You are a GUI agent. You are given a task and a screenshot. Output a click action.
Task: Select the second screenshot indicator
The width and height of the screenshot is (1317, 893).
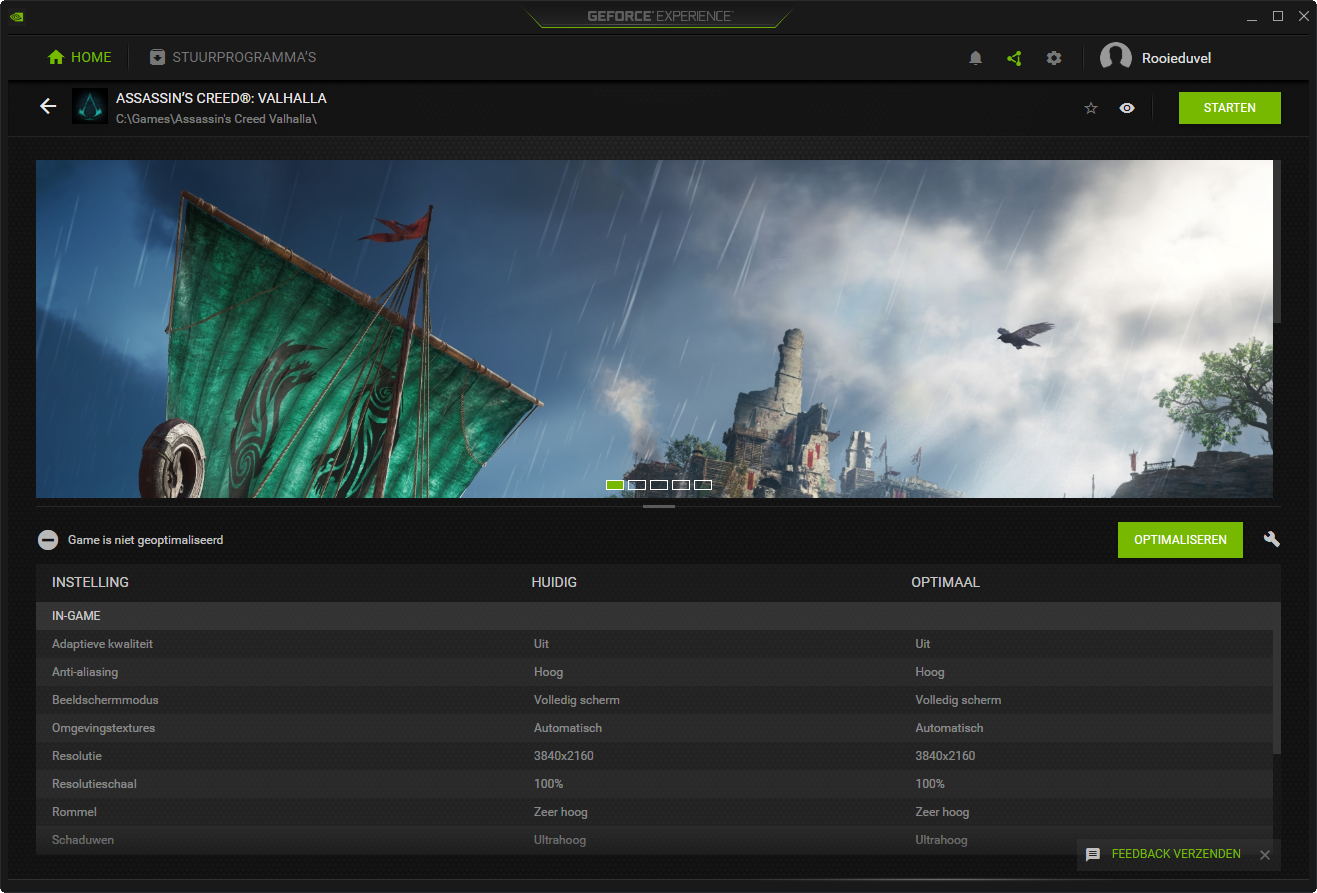[x=637, y=485]
